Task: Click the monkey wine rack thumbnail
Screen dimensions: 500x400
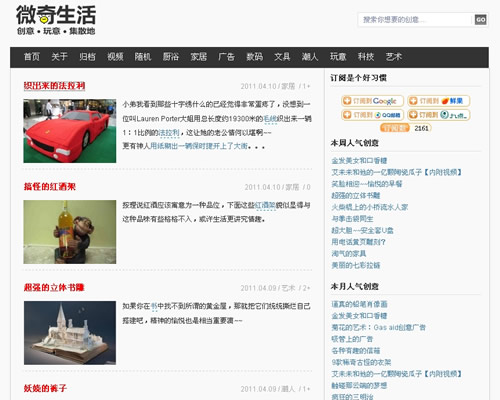Action: 70,232
